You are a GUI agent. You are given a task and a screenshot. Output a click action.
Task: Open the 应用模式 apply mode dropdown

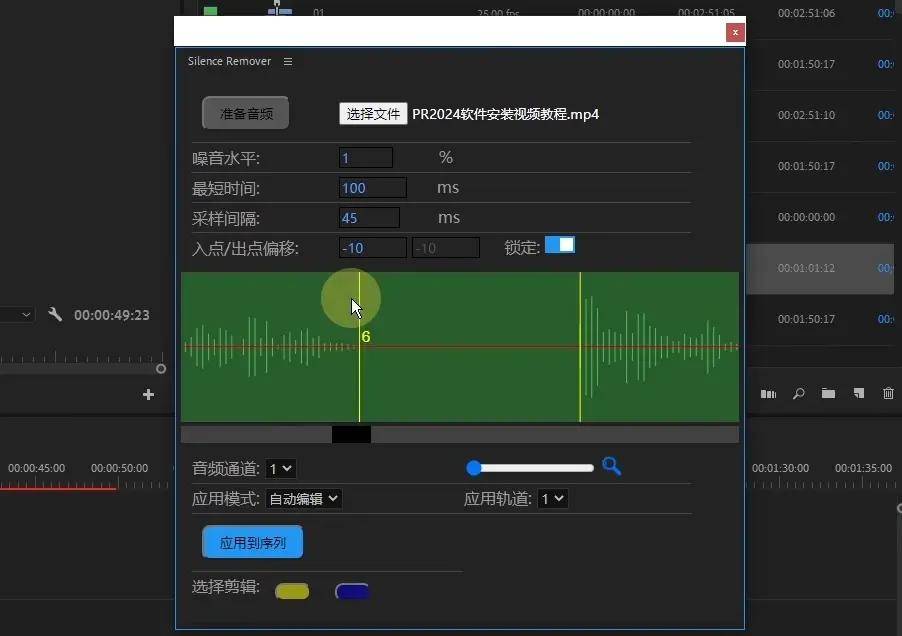(x=304, y=499)
